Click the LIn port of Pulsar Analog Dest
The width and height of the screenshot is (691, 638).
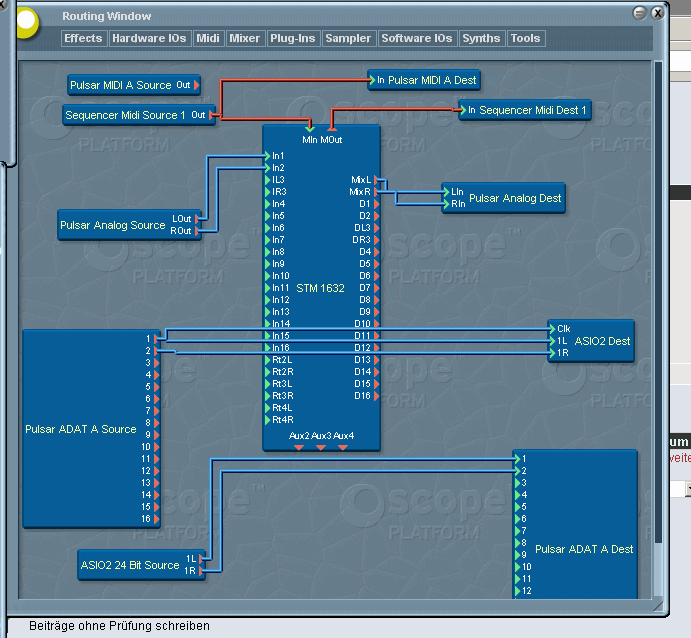point(446,192)
